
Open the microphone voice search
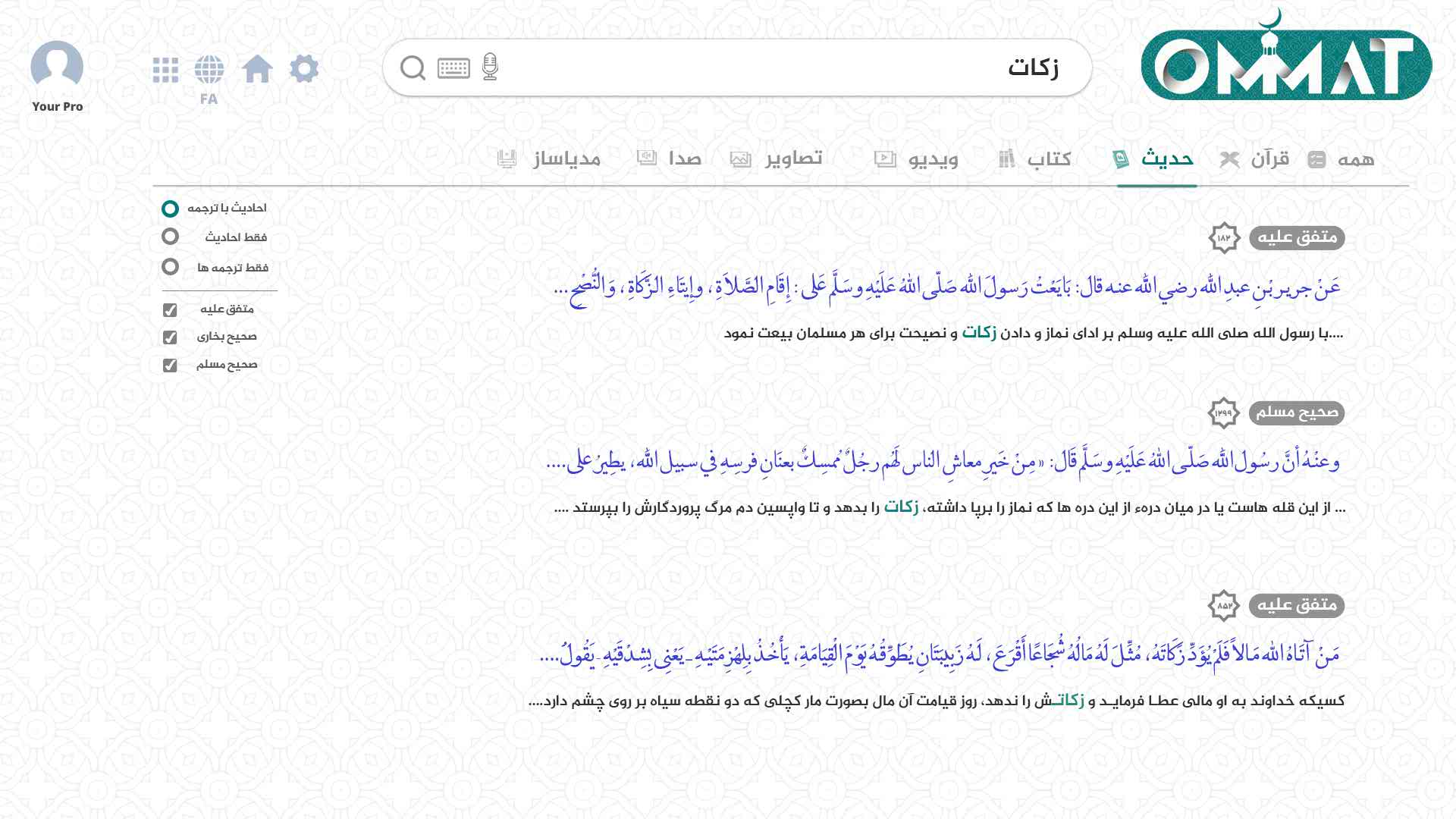pos(490,67)
